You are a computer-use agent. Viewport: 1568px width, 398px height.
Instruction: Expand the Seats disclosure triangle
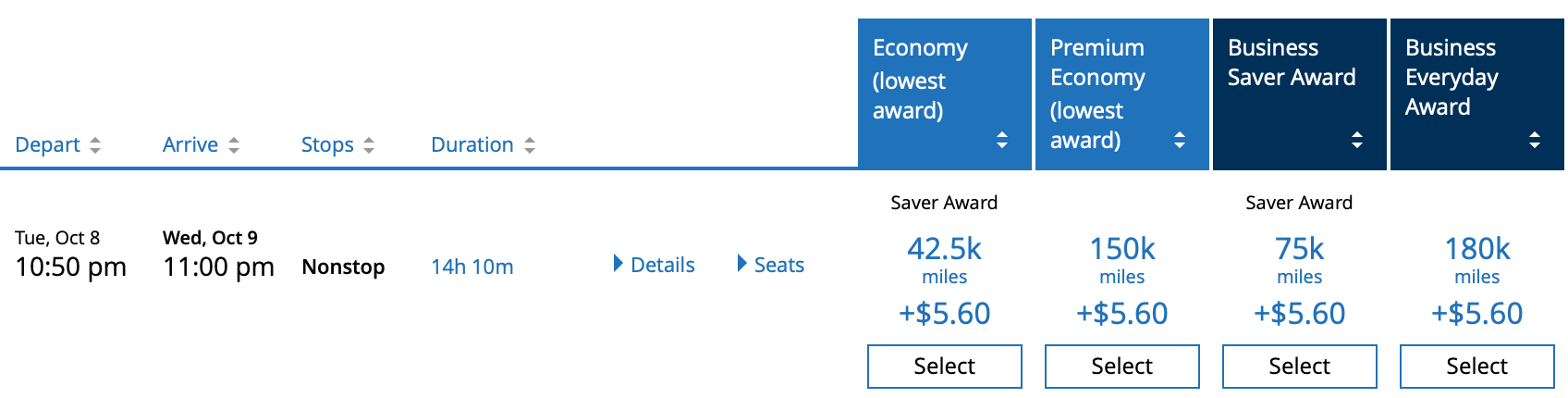pos(741,264)
